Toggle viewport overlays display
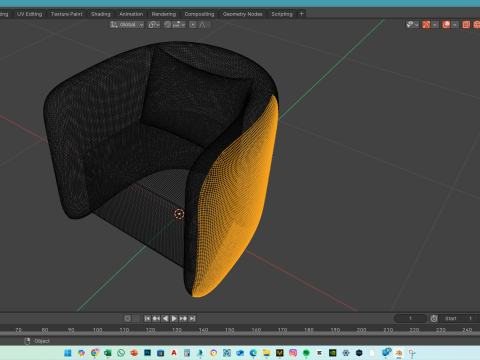The image size is (480, 360). pos(446,25)
